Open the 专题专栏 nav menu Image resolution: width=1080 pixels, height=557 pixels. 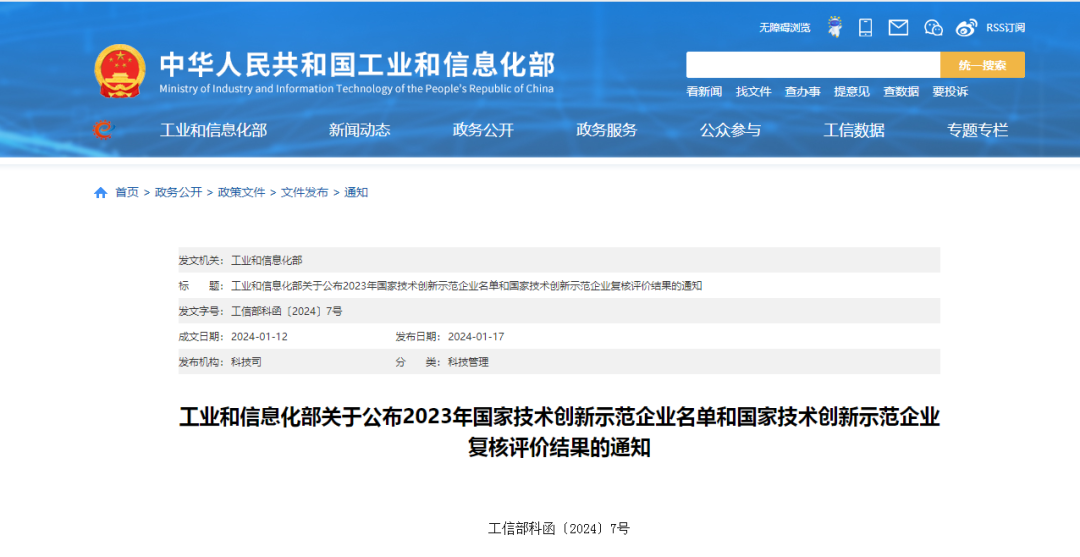pos(977,130)
